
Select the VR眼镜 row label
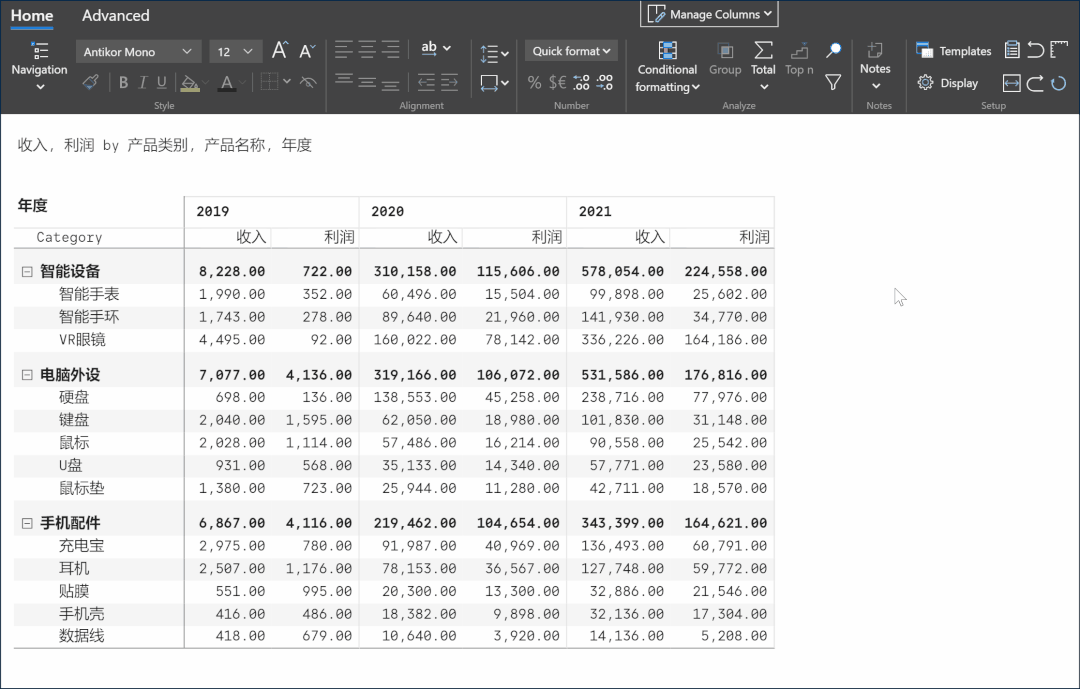point(82,340)
